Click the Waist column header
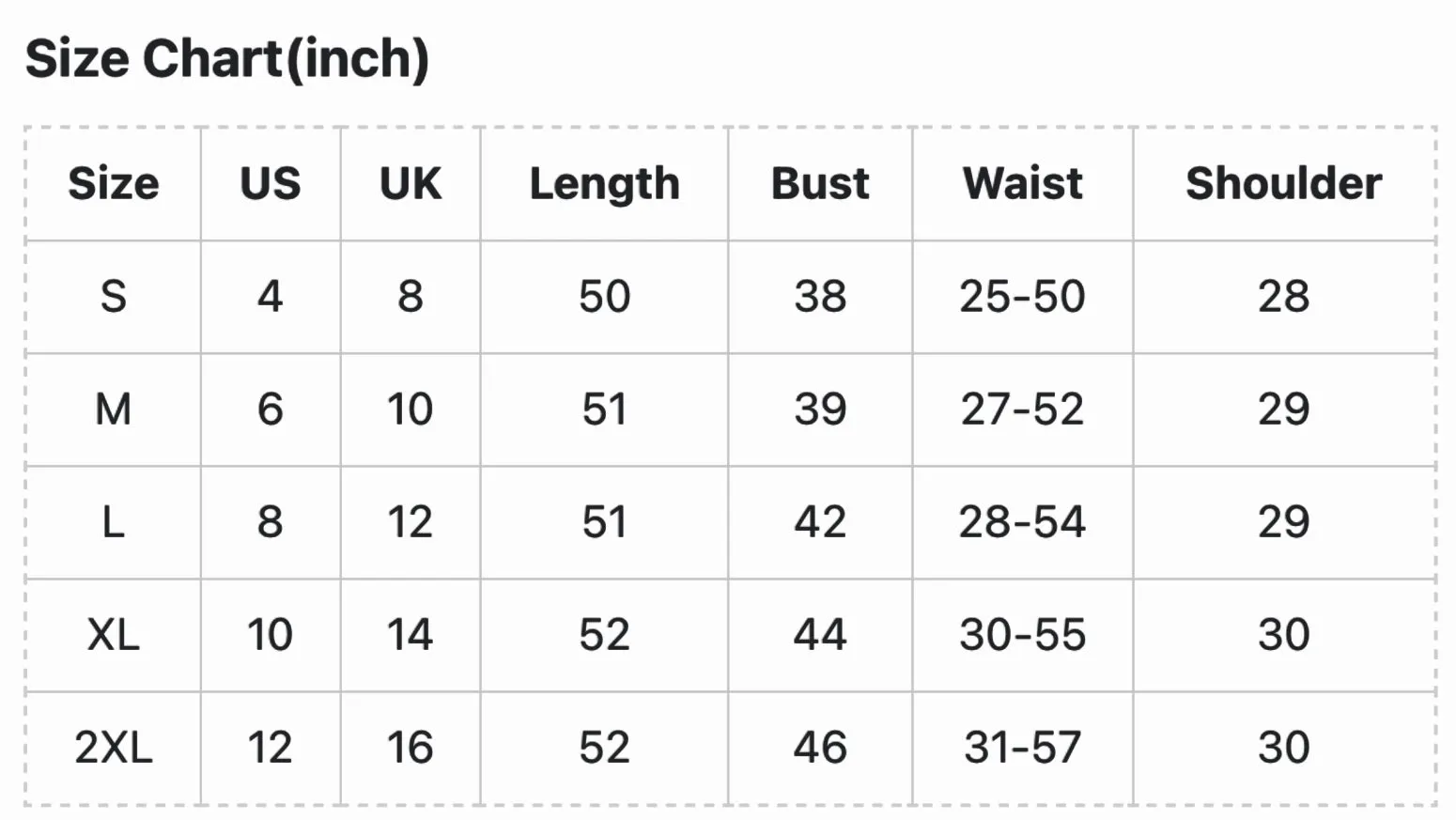Screen dimensions: 1456x820 [1023, 183]
